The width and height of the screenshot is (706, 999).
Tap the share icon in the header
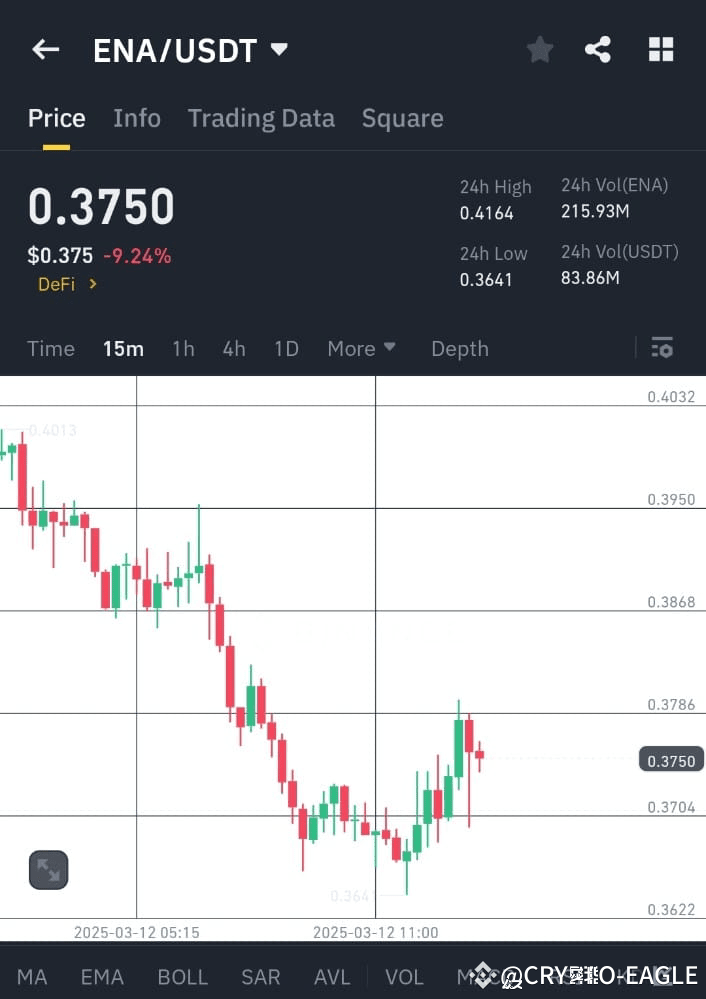[598, 48]
